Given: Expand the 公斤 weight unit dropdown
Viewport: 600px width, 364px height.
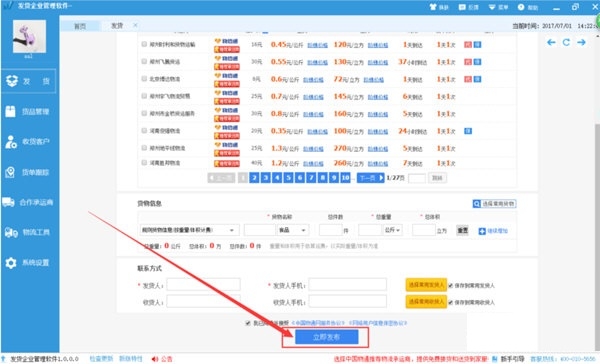Looking at the screenshot, I should [x=392, y=230].
